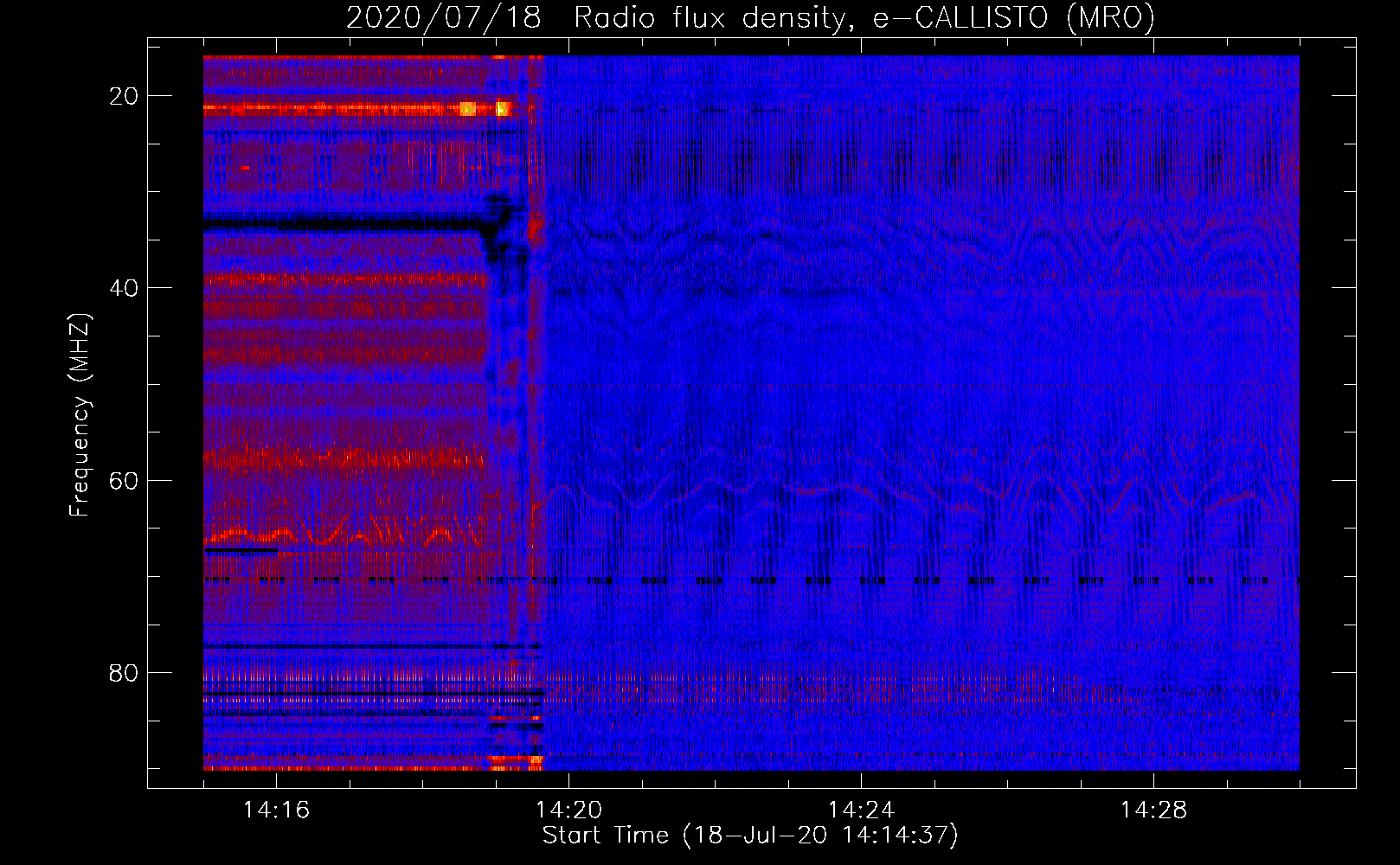Click the 80 MHz frequency tick label
The width and height of the screenshot is (1400, 865).
(x=124, y=672)
